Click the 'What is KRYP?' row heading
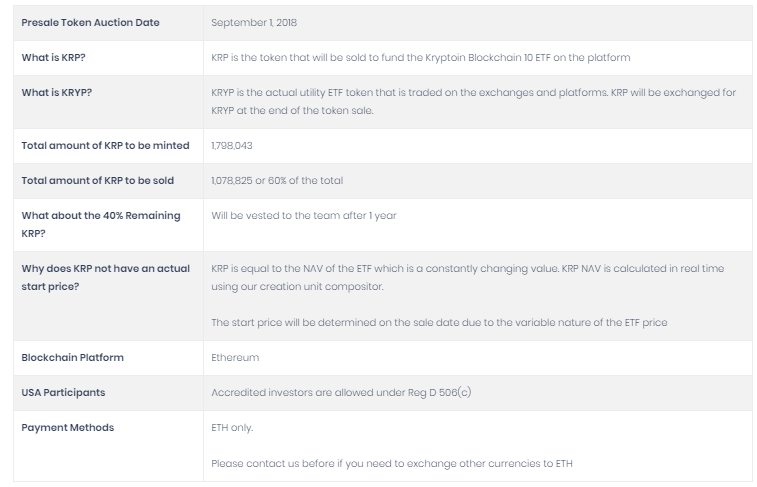The width and height of the screenshot is (757, 487). coord(56,93)
